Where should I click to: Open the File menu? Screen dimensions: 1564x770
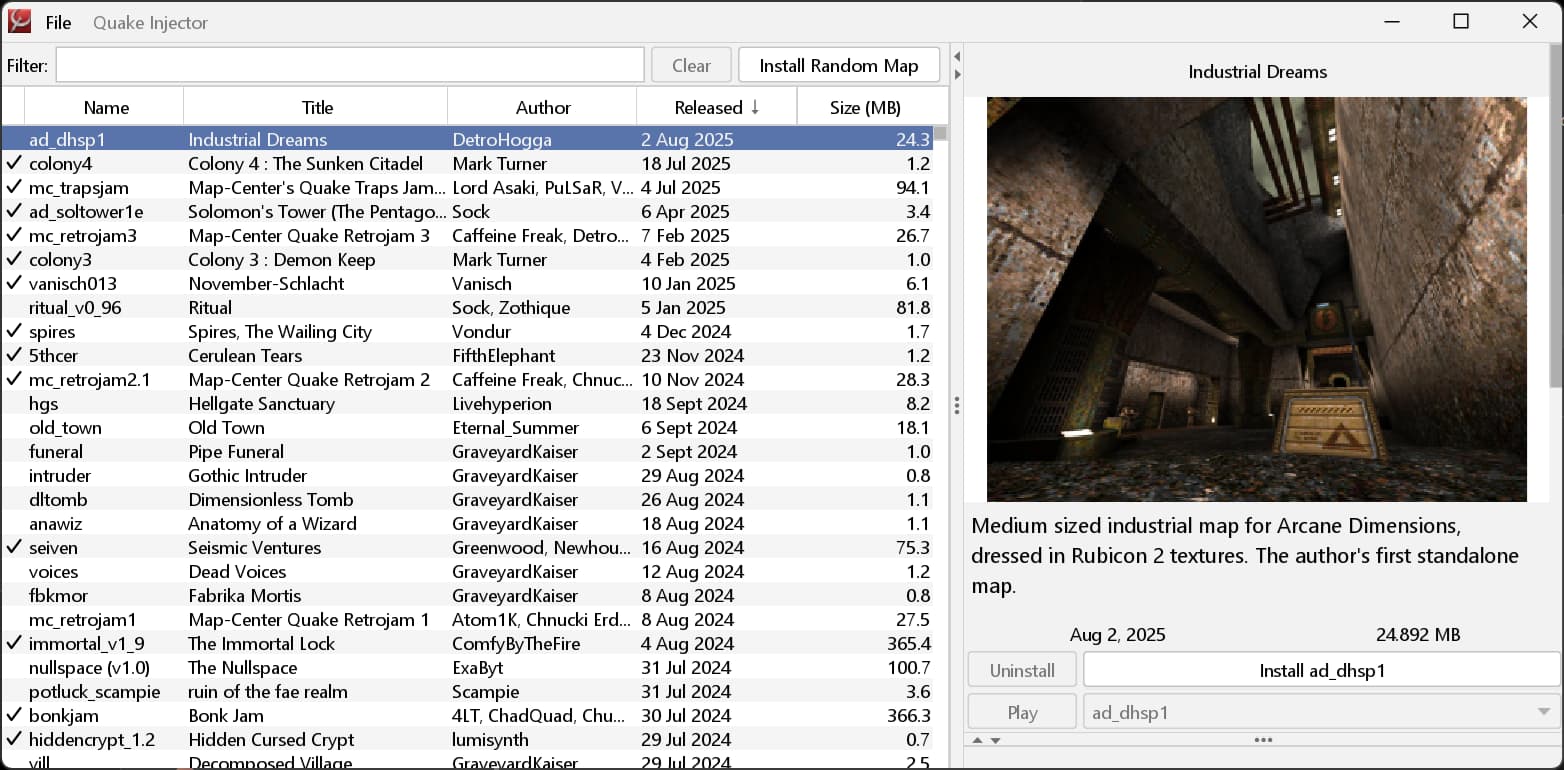coord(58,22)
